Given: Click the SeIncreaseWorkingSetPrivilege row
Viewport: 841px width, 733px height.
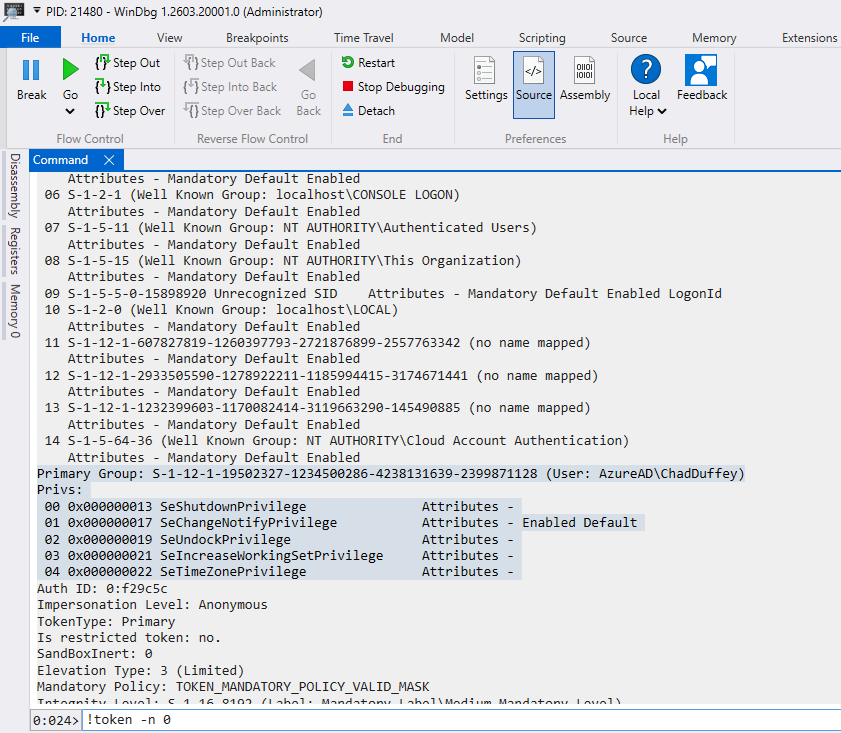Looking at the screenshot, I should click(279, 556).
